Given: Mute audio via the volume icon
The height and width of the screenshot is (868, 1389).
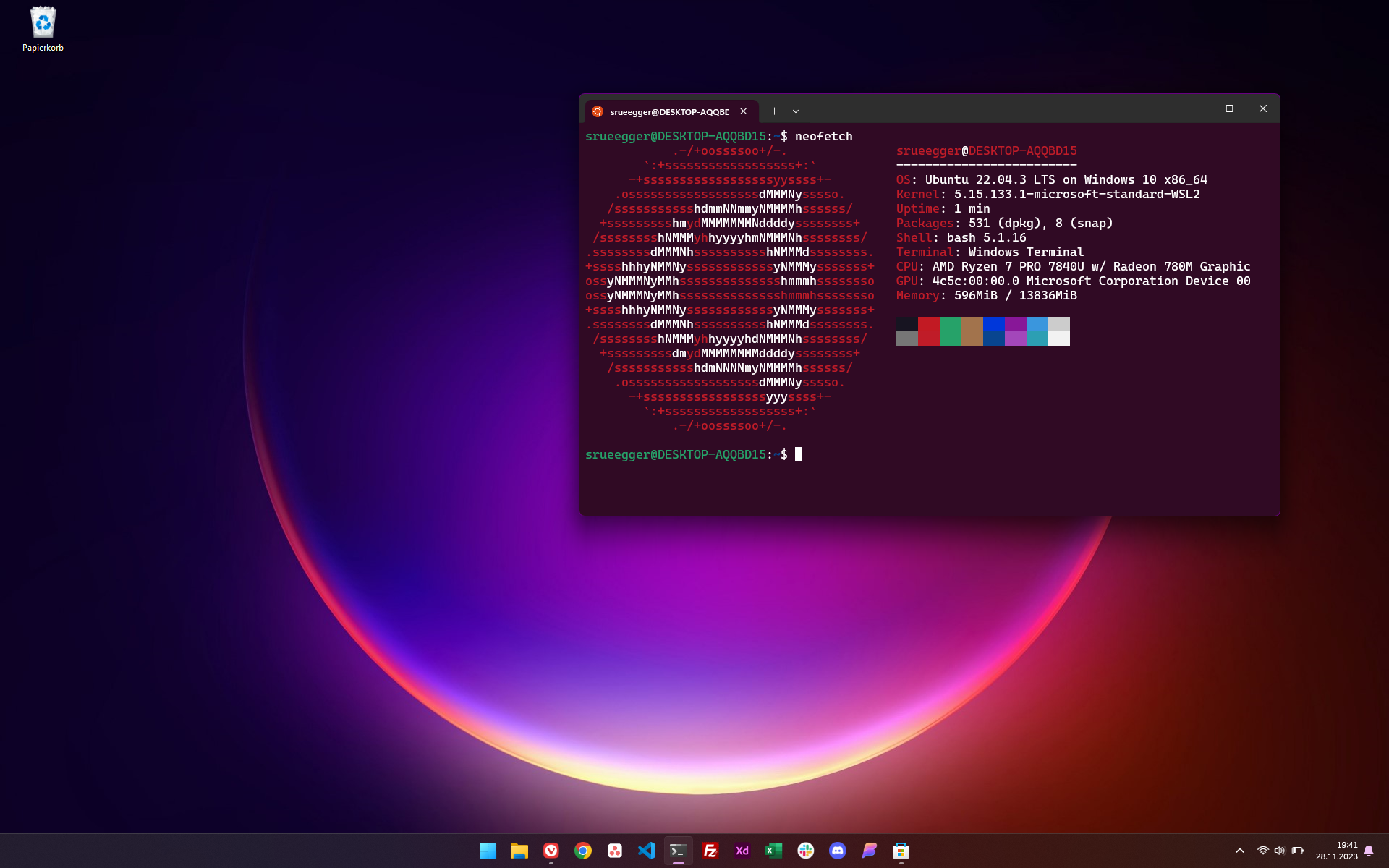Looking at the screenshot, I should pyautogui.click(x=1280, y=851).
